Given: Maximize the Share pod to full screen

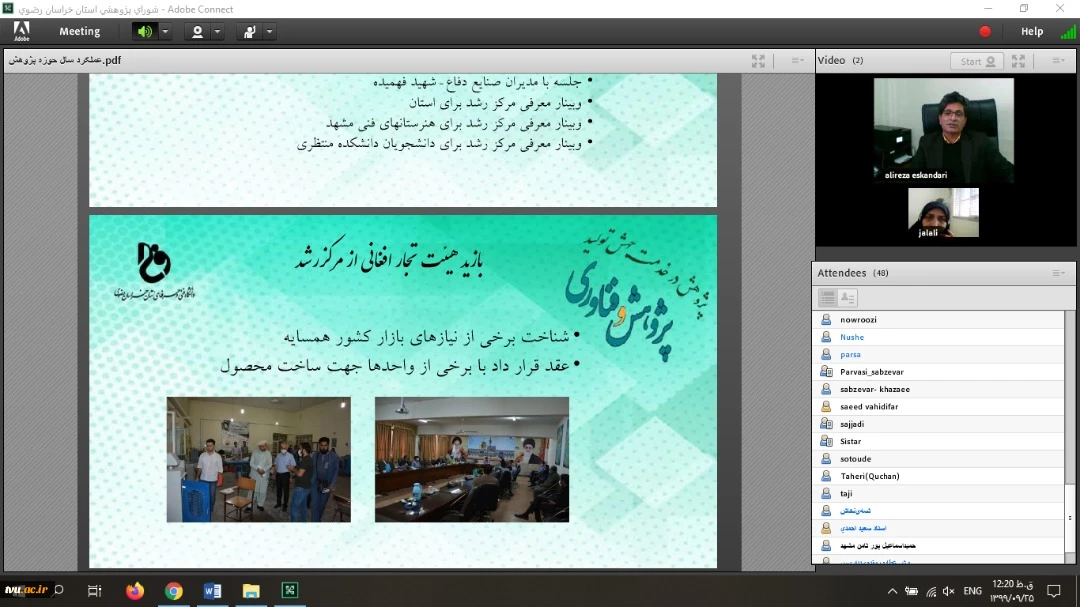Looking at the screenshot, I should tap(759, 60).
